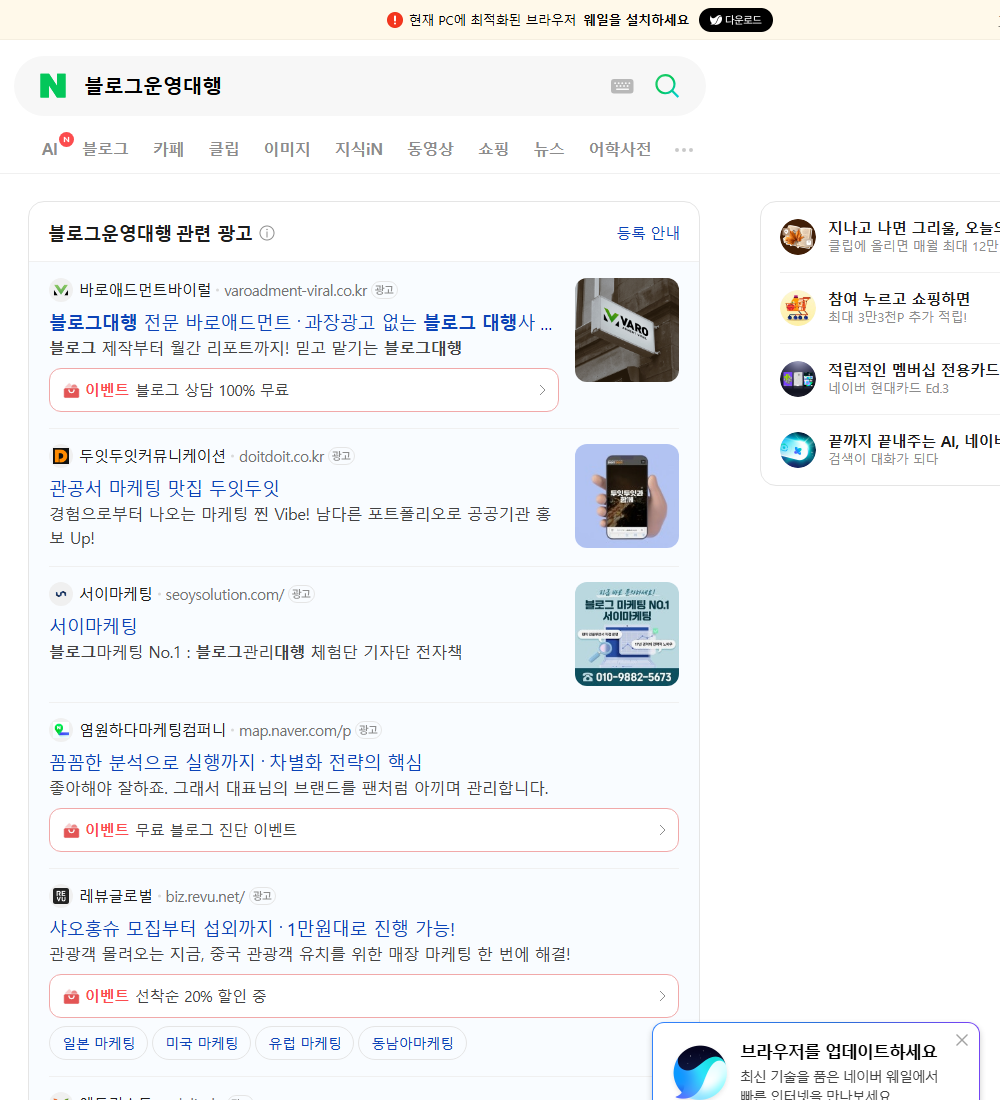Open the 서이마케팅 banner thumbnail
Image resolution: width=1000 pixels, height=1100 pixels.
pos(627,633)
